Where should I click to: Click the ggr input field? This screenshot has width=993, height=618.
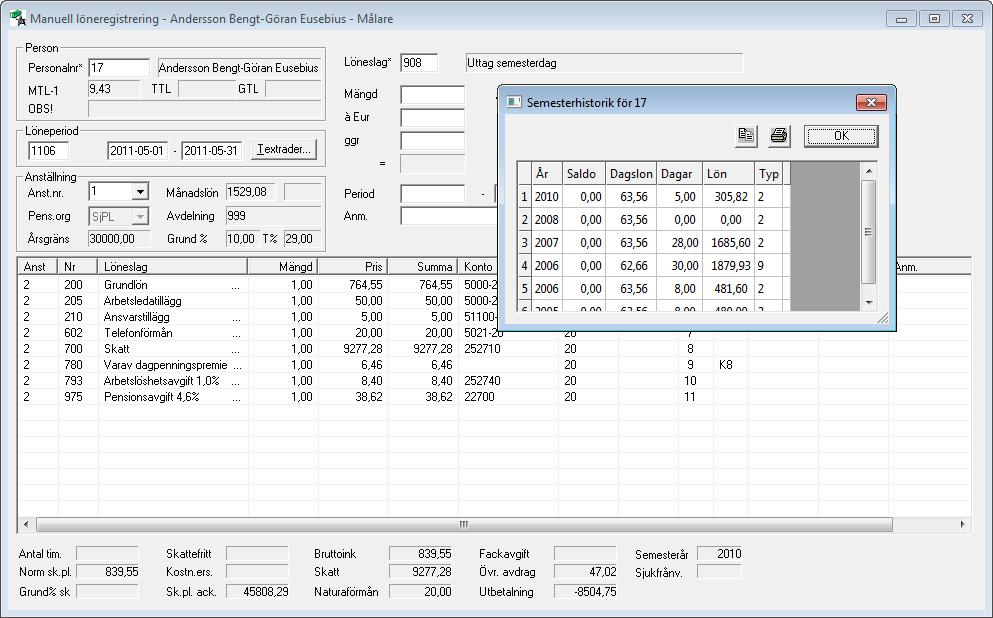[433, 141]
